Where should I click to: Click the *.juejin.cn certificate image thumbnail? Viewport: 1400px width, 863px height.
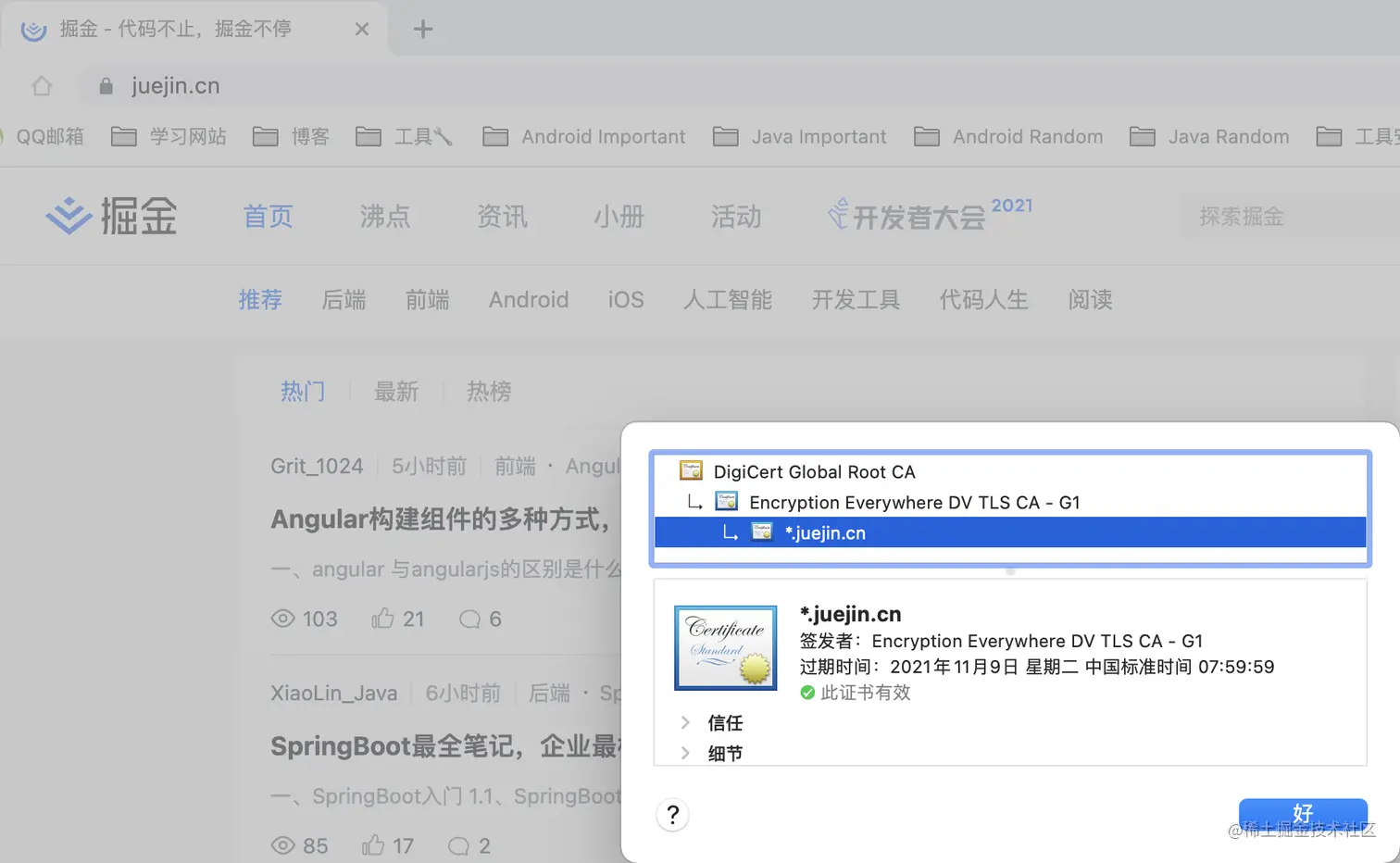tap(725, 647)
